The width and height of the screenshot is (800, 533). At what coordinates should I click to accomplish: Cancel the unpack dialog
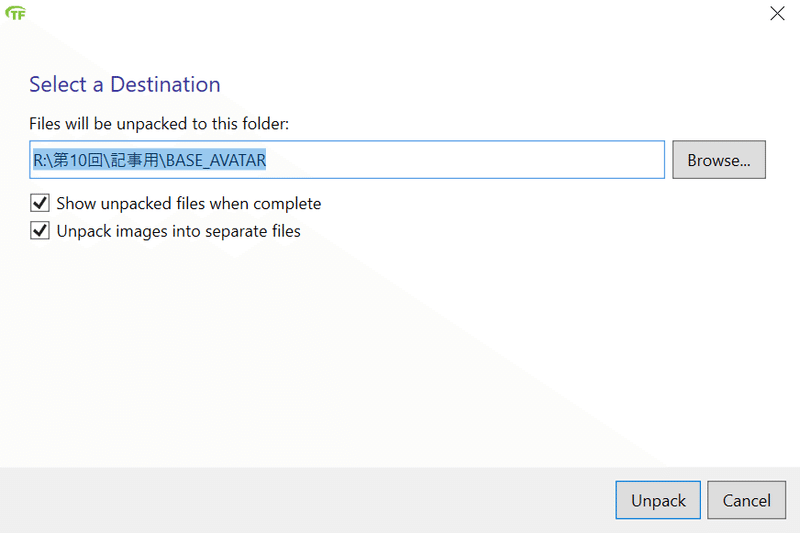pos(746,500)
